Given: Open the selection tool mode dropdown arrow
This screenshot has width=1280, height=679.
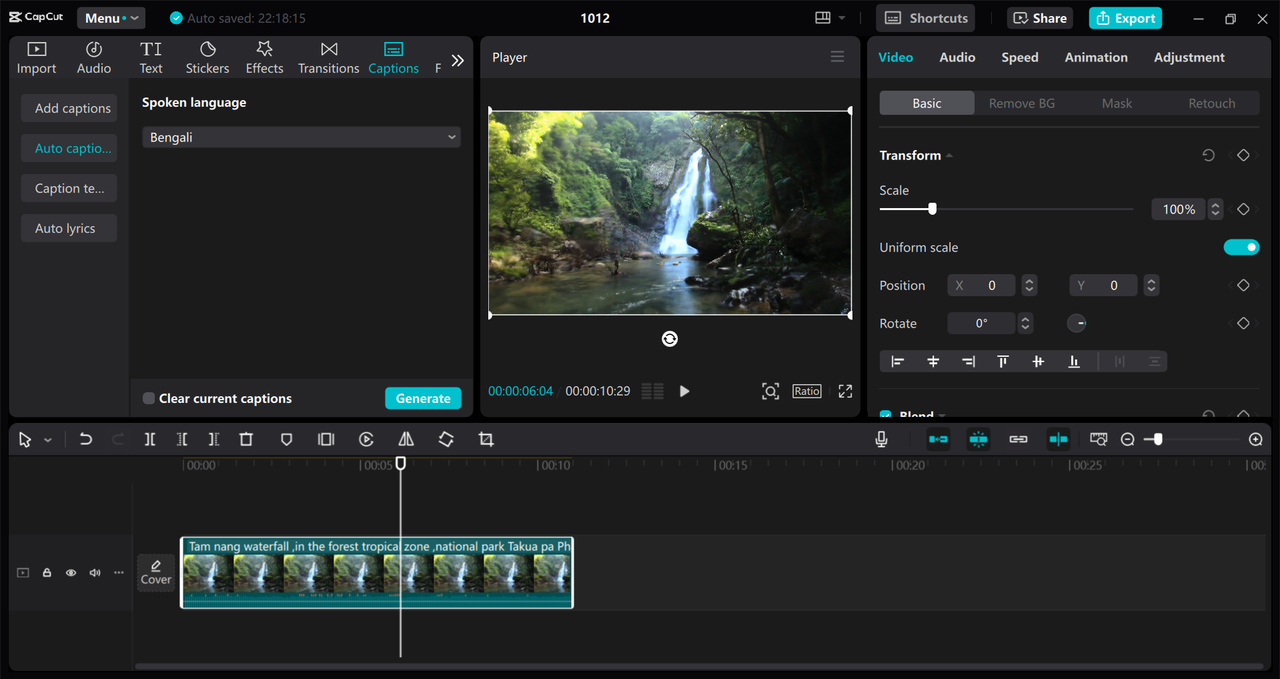Looking at the screenshot, I should tap(47, 440).
